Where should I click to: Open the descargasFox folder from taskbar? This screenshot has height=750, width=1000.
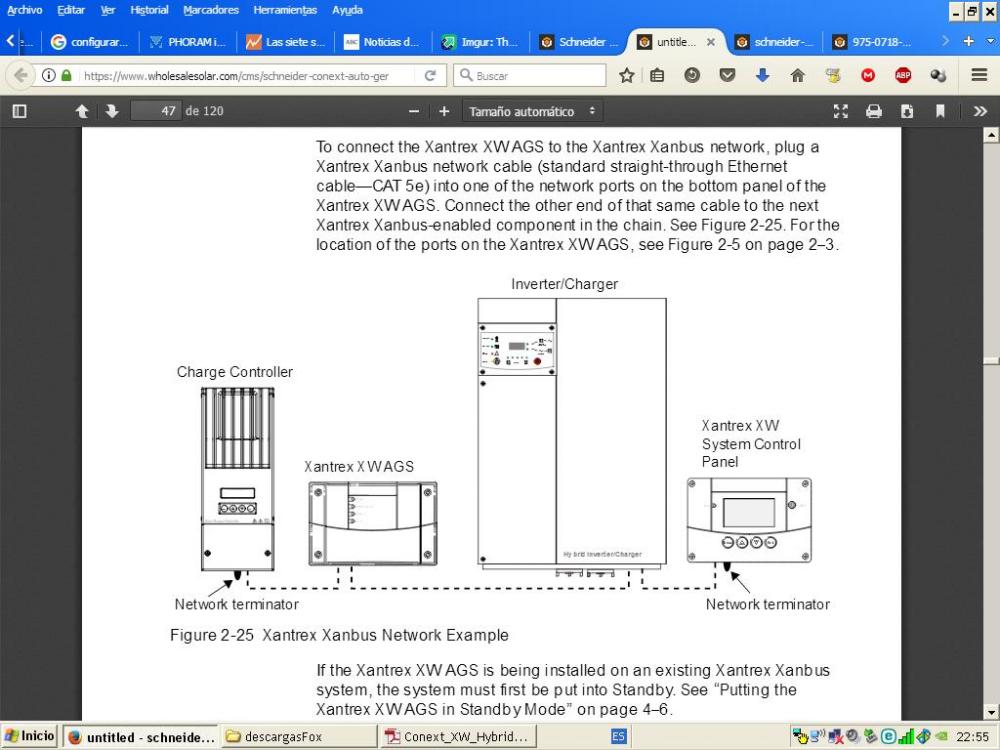click(300, 737)
